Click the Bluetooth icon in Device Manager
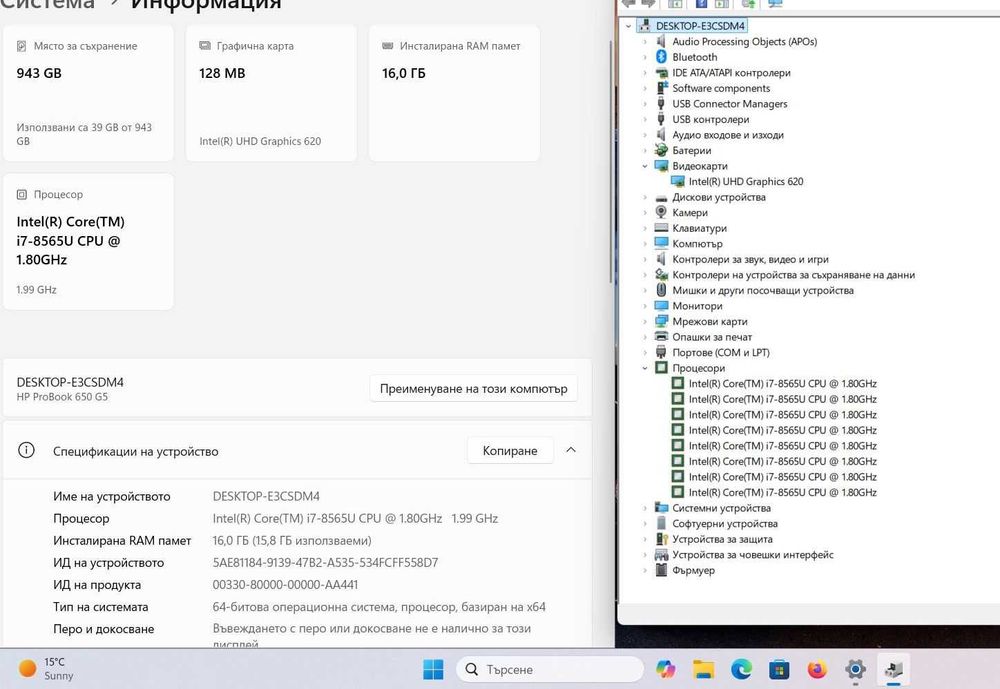The height and width of the screenshot is (689, 1000). pyautogui.click(x=661, y=57)
